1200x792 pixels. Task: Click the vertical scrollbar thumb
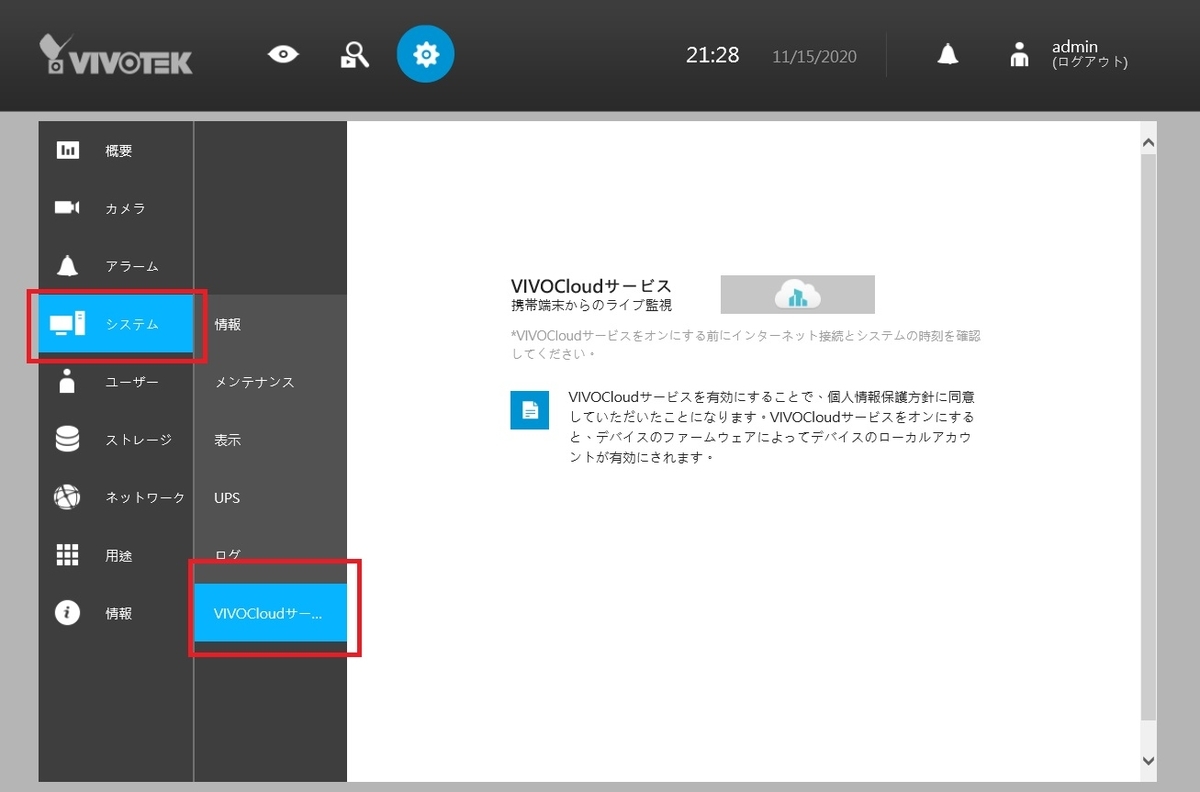pos(1148,436)
